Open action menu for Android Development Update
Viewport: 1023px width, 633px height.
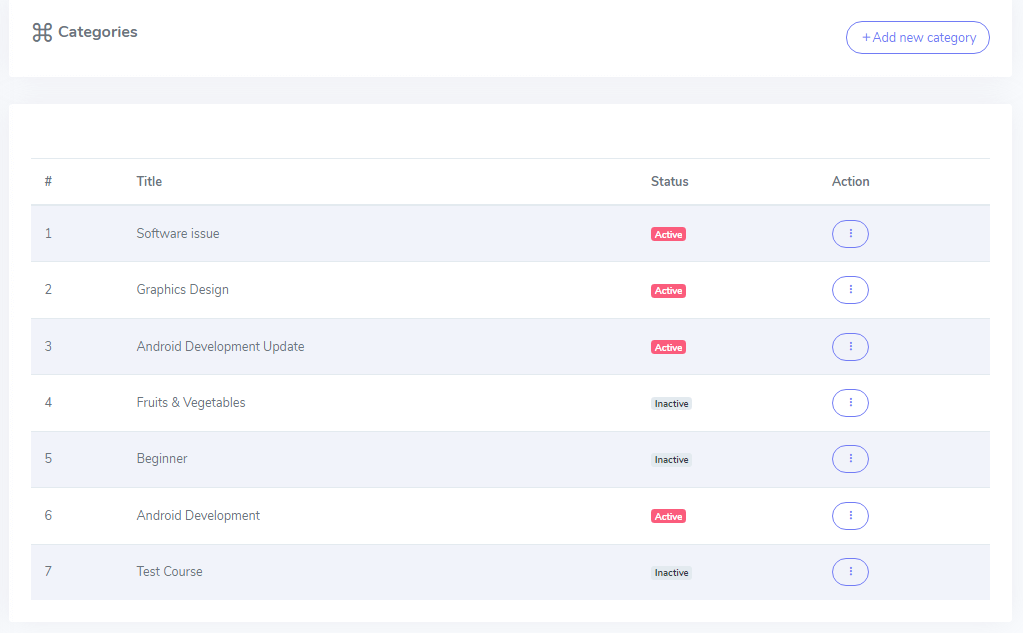point(850,347)
